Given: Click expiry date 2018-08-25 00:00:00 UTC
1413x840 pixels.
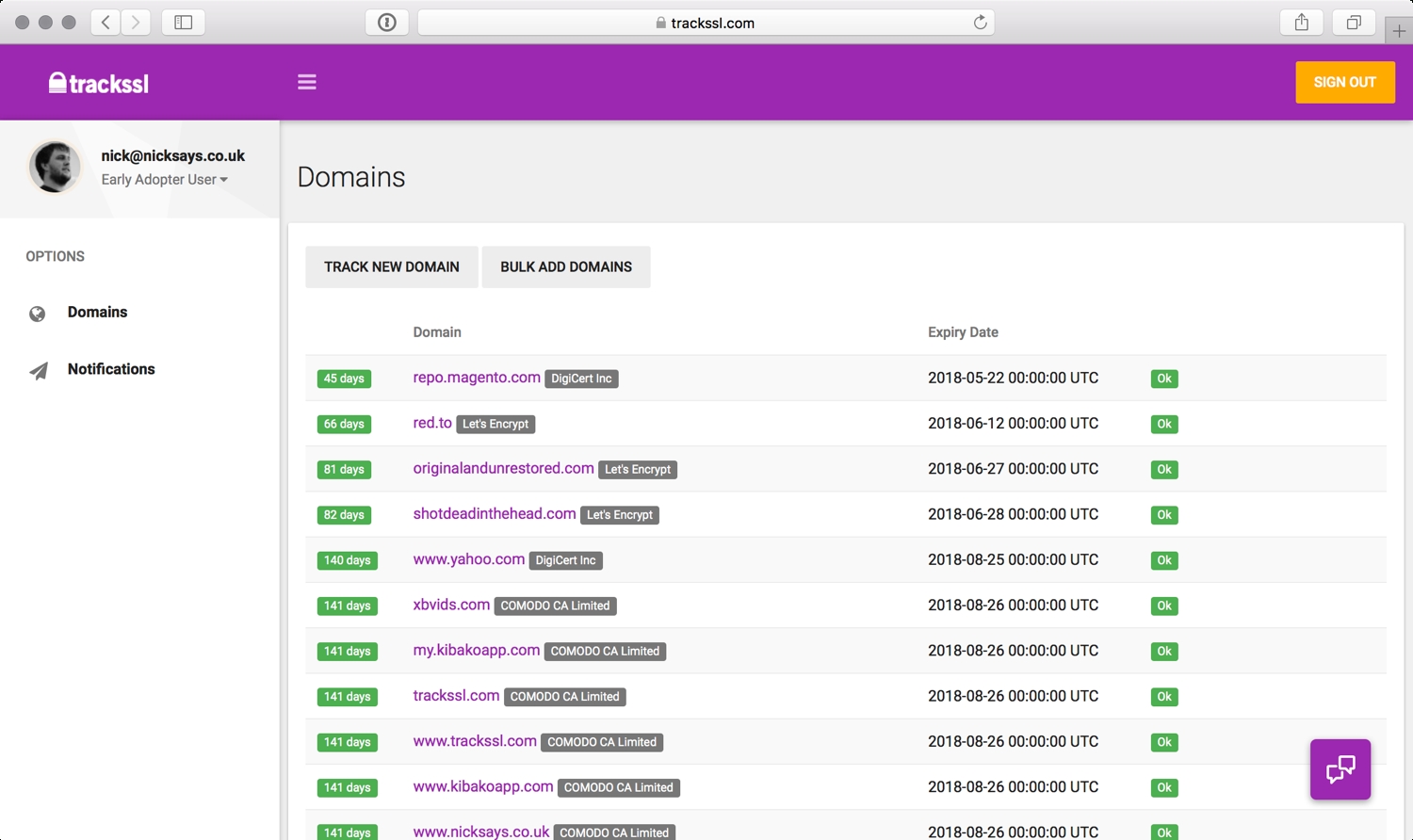Looking at the screenshot, I should [x=1013, y=559].
